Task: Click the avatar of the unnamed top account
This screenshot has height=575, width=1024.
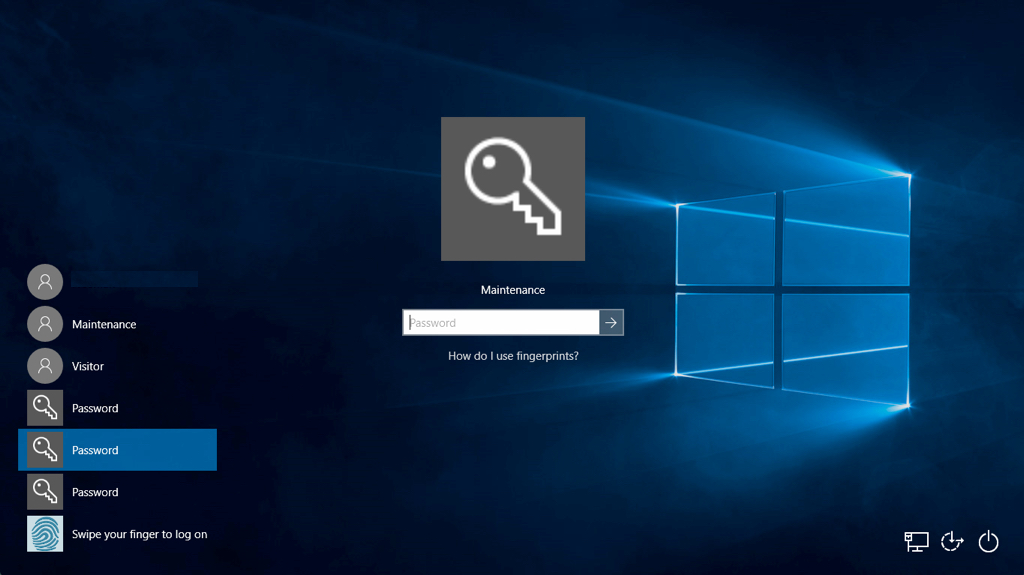Action: coord(45,282)
